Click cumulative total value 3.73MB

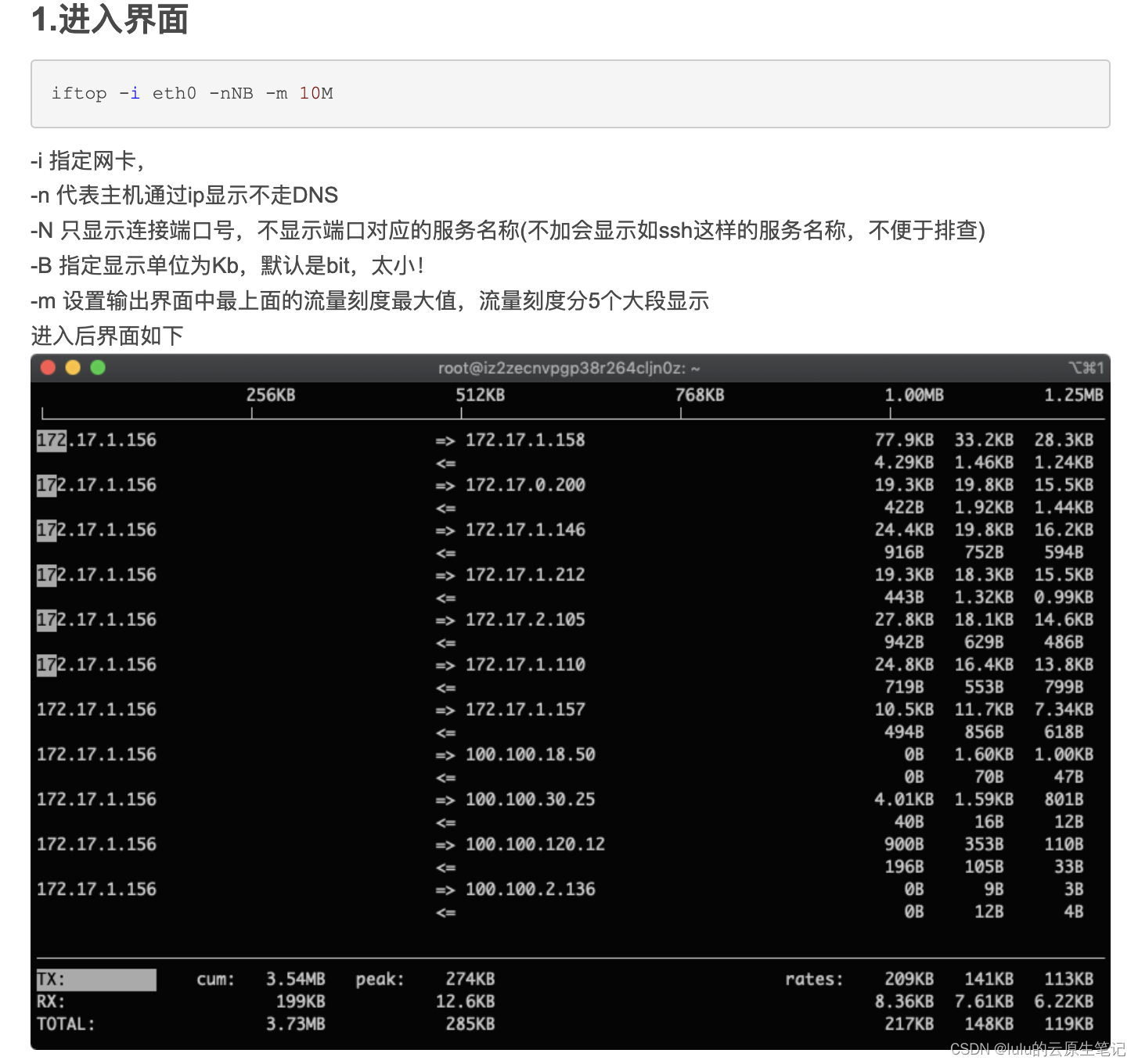coord(295,1024)
